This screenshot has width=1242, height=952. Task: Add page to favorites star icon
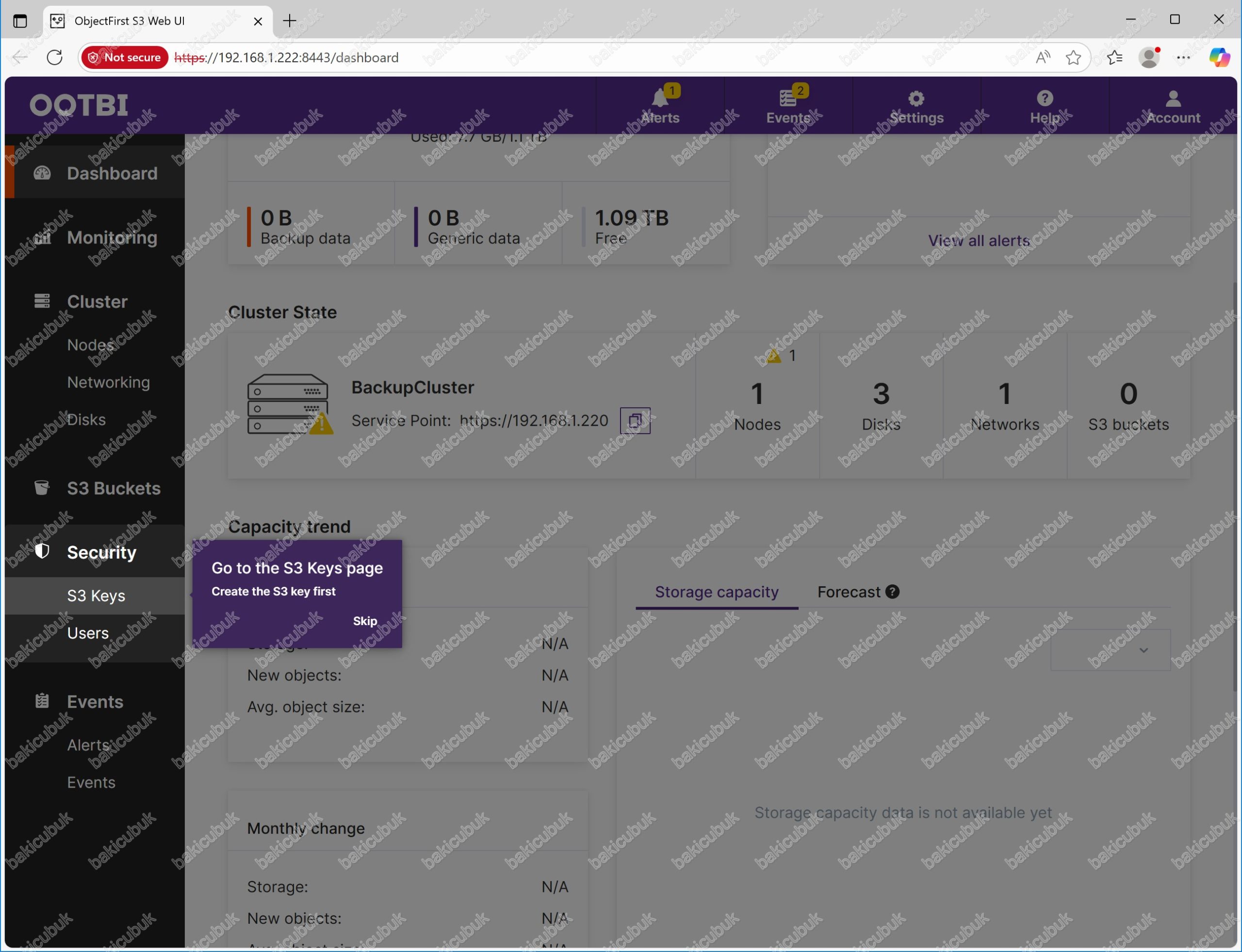point(1073,57)
